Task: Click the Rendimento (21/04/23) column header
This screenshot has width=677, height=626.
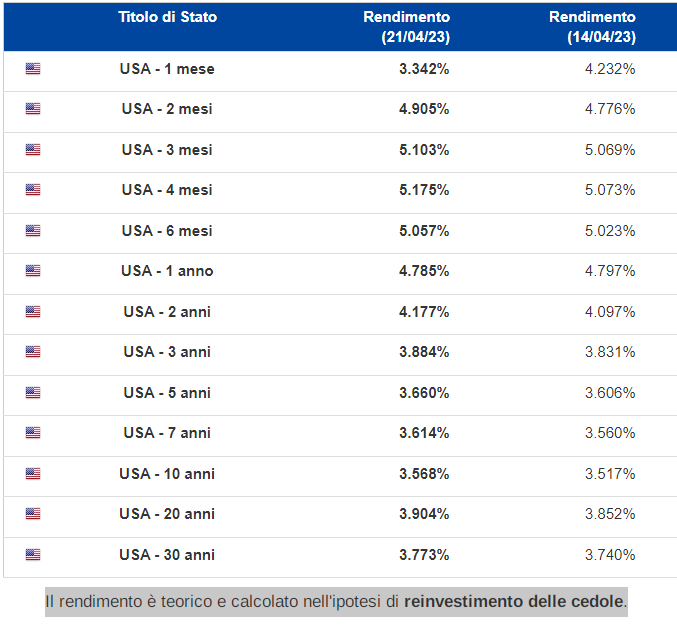Action: coord(406,27)
